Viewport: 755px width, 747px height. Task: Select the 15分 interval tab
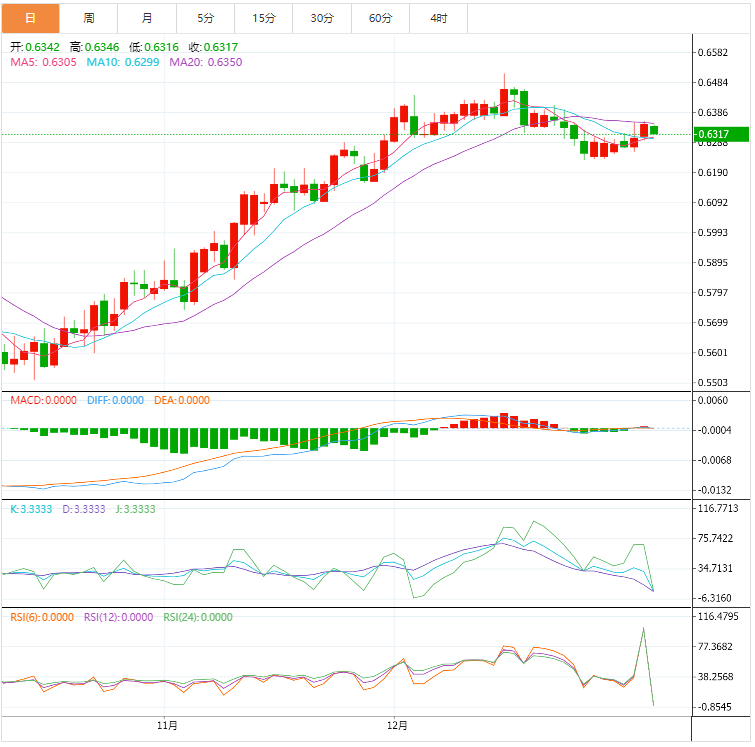point(264,18)
